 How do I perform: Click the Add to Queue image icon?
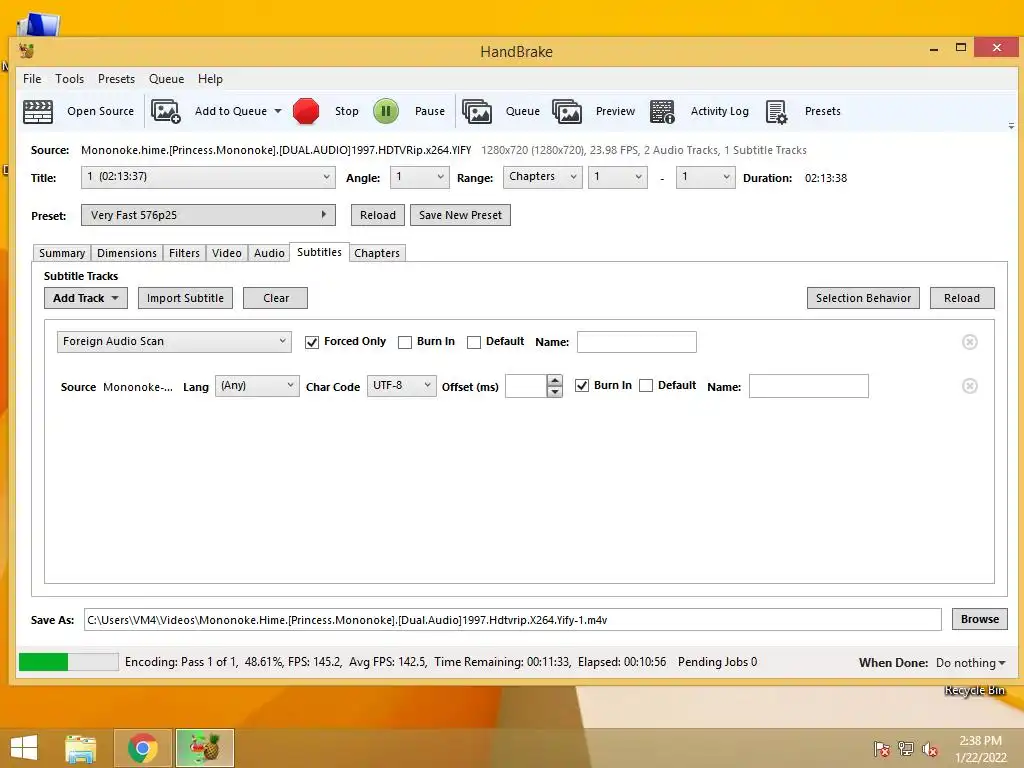[166, 111]
